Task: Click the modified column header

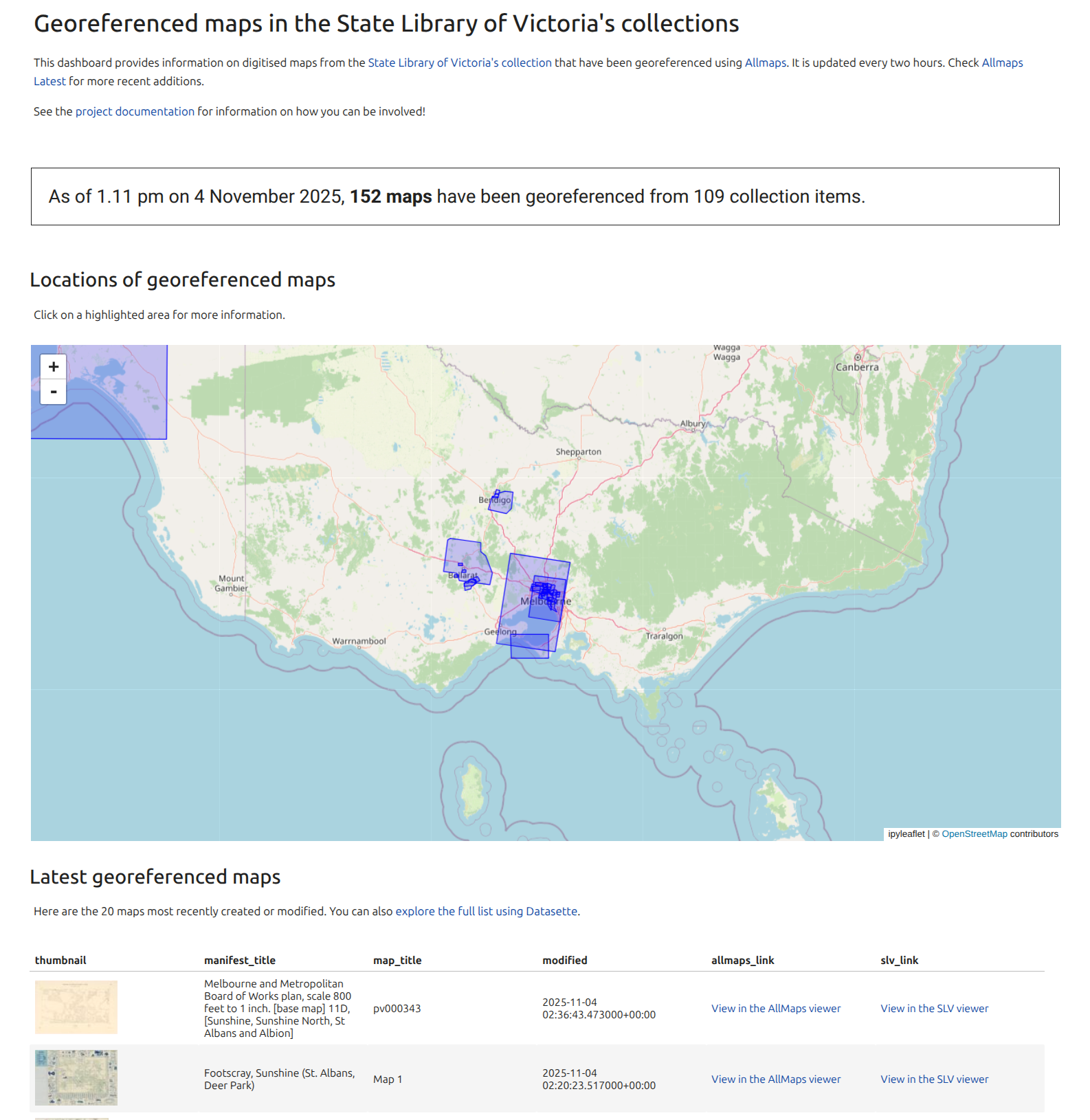Action: 564,960
